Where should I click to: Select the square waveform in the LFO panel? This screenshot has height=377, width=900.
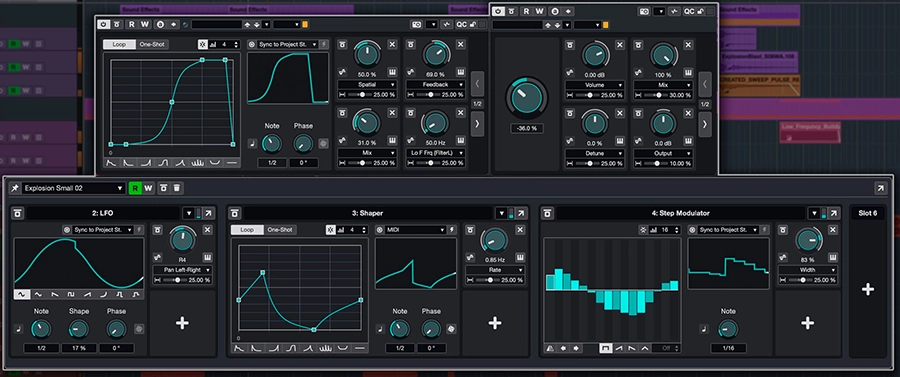pyautogui.click(x=71, y=294)
